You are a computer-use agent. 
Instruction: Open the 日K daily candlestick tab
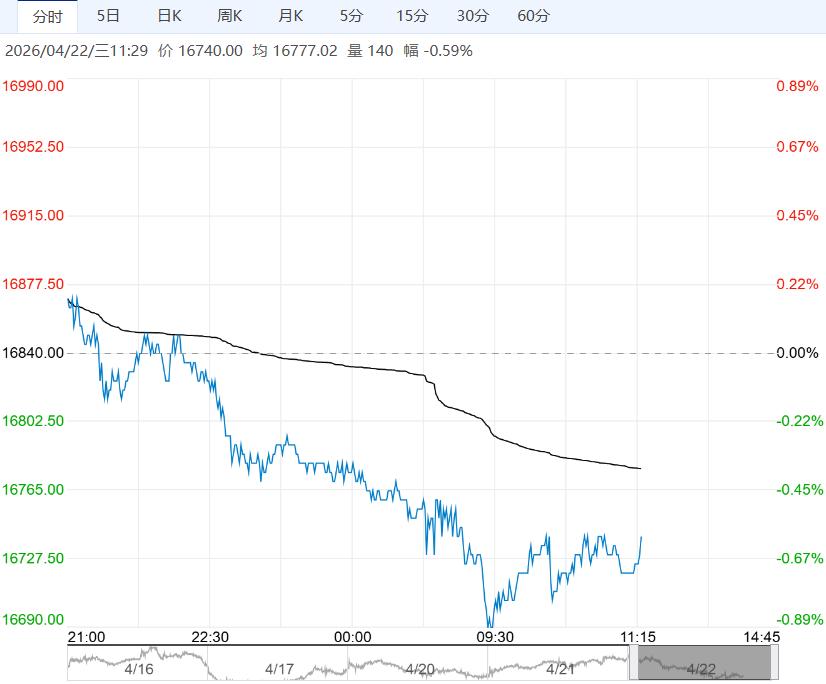coord(170,16)
